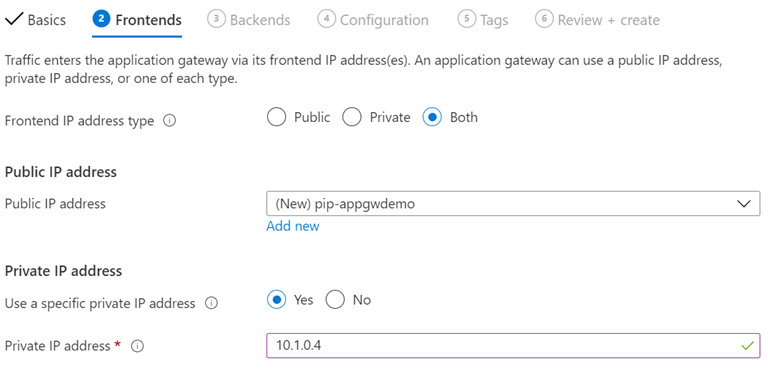768x377 pixels.
Task: Select Both for frontend IP address type
Action: pyautogui.click(x=432, y=118)
